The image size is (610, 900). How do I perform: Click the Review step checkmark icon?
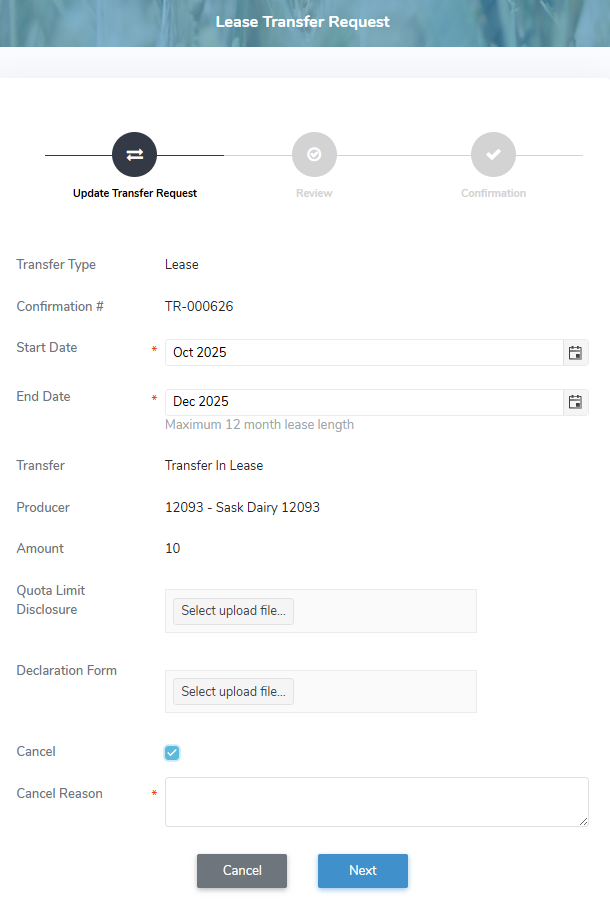click(314, 154)
